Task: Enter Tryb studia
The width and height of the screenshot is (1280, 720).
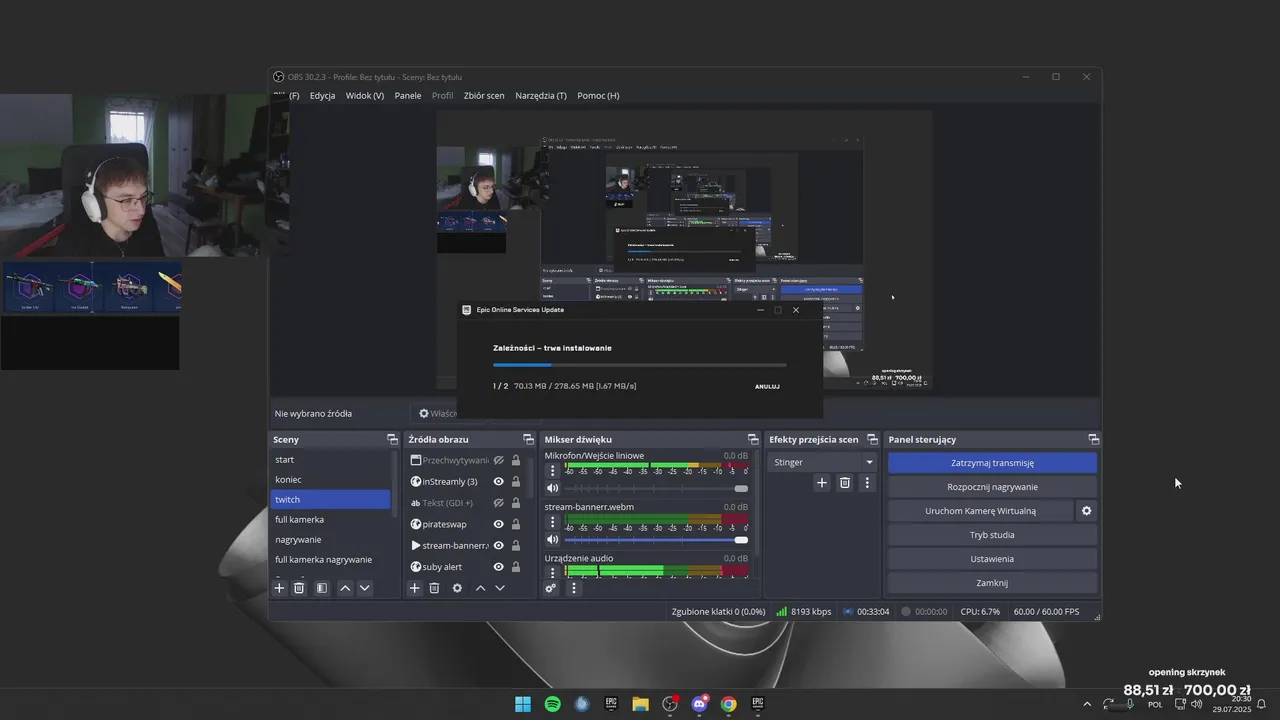Action: (992, 535)
